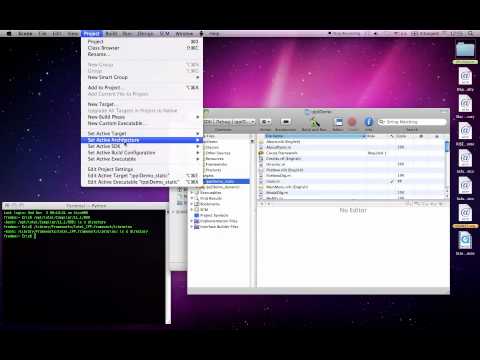The image size is (480, 360).
Task: Click the Terminal window title bar
Action: (x=86, y=206)
